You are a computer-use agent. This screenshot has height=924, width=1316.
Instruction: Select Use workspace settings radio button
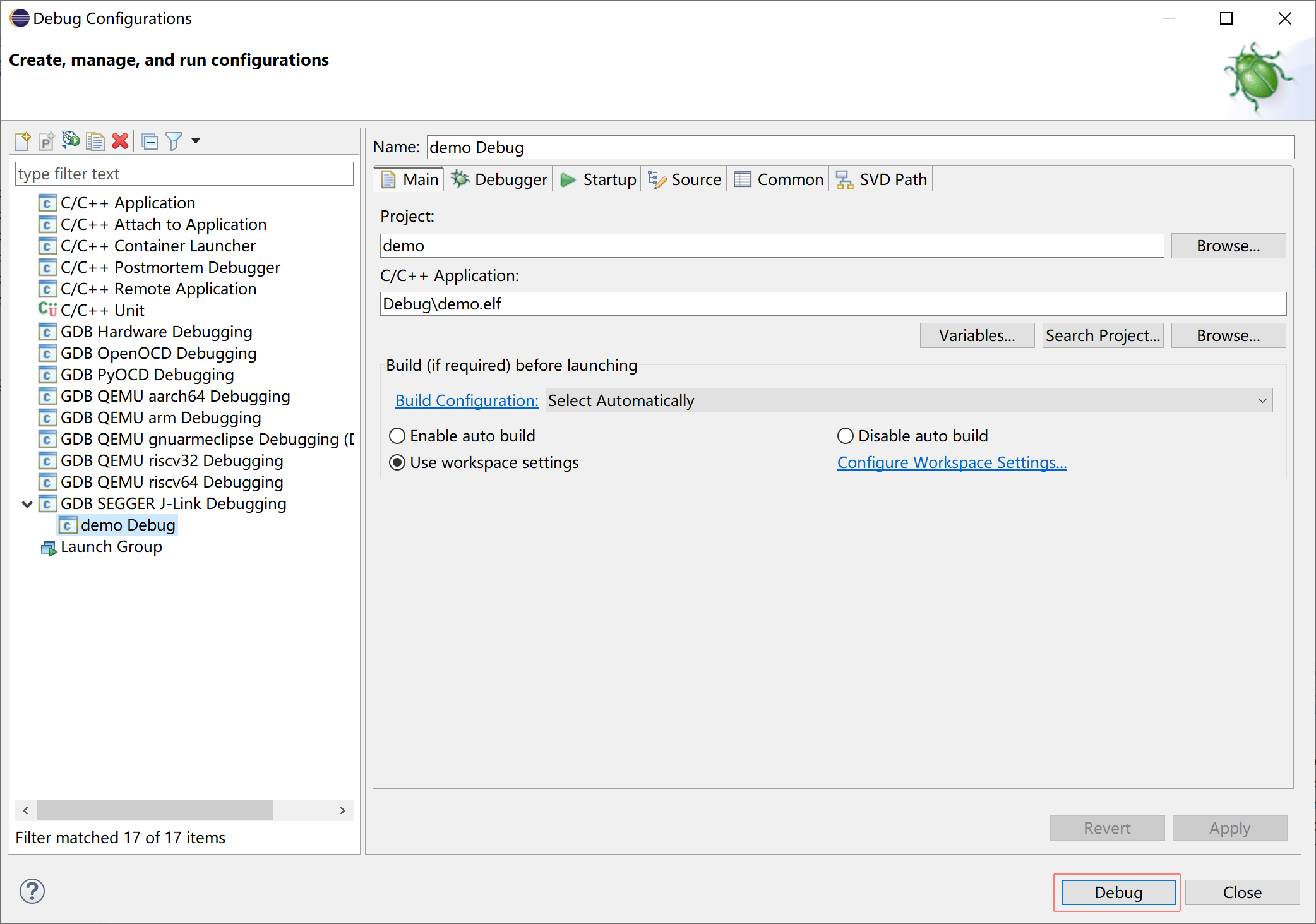(397, 462)
